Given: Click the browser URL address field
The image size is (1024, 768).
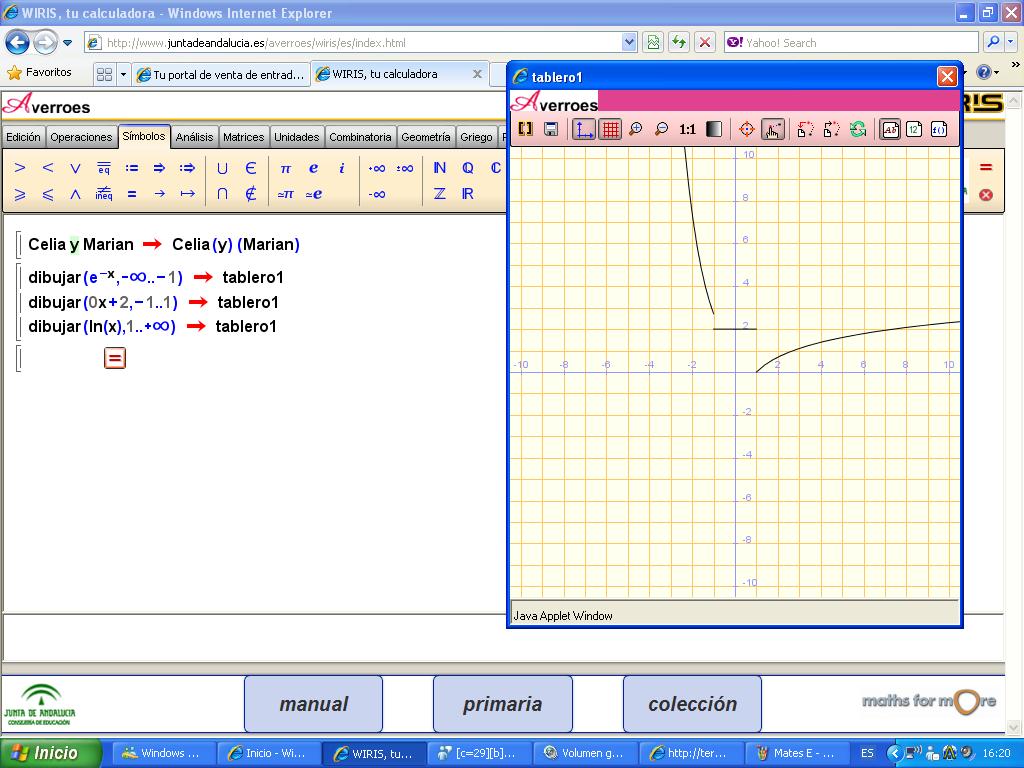Looking at the screenshot, I should [362, 42].
